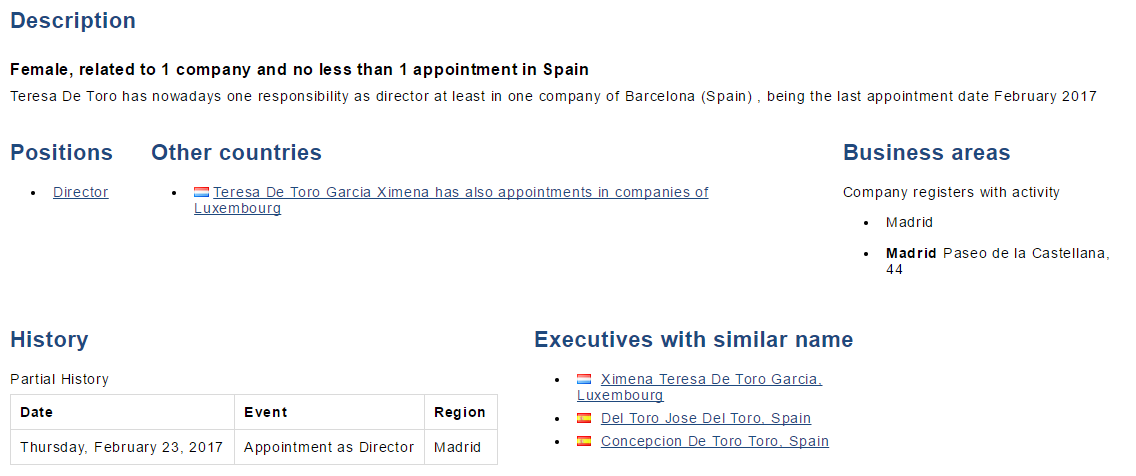
Task: Click the Date column header
Action: point(122,412)
